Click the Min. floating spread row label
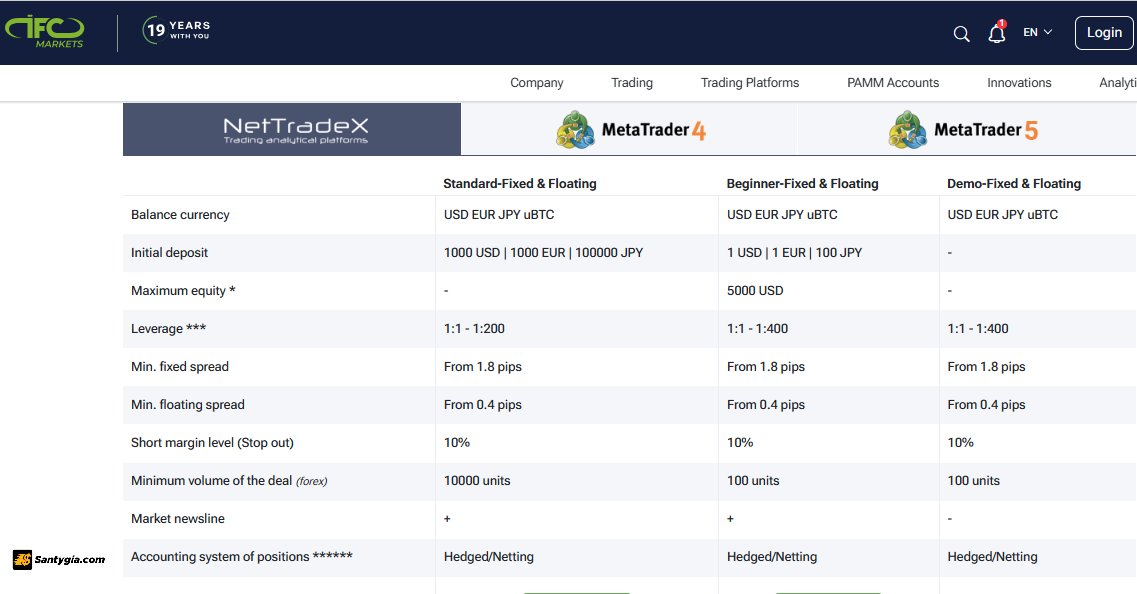The width and height of the screenshot is (1137, 594). tap(188, 405)
